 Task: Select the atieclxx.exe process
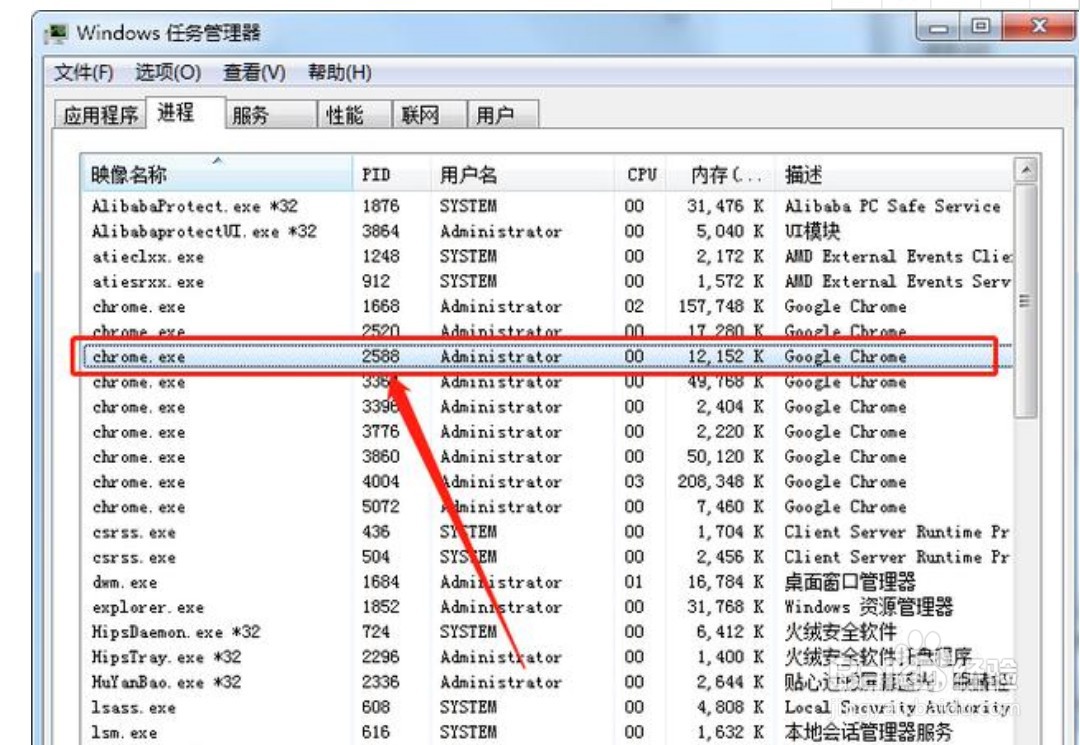[547, 257]
